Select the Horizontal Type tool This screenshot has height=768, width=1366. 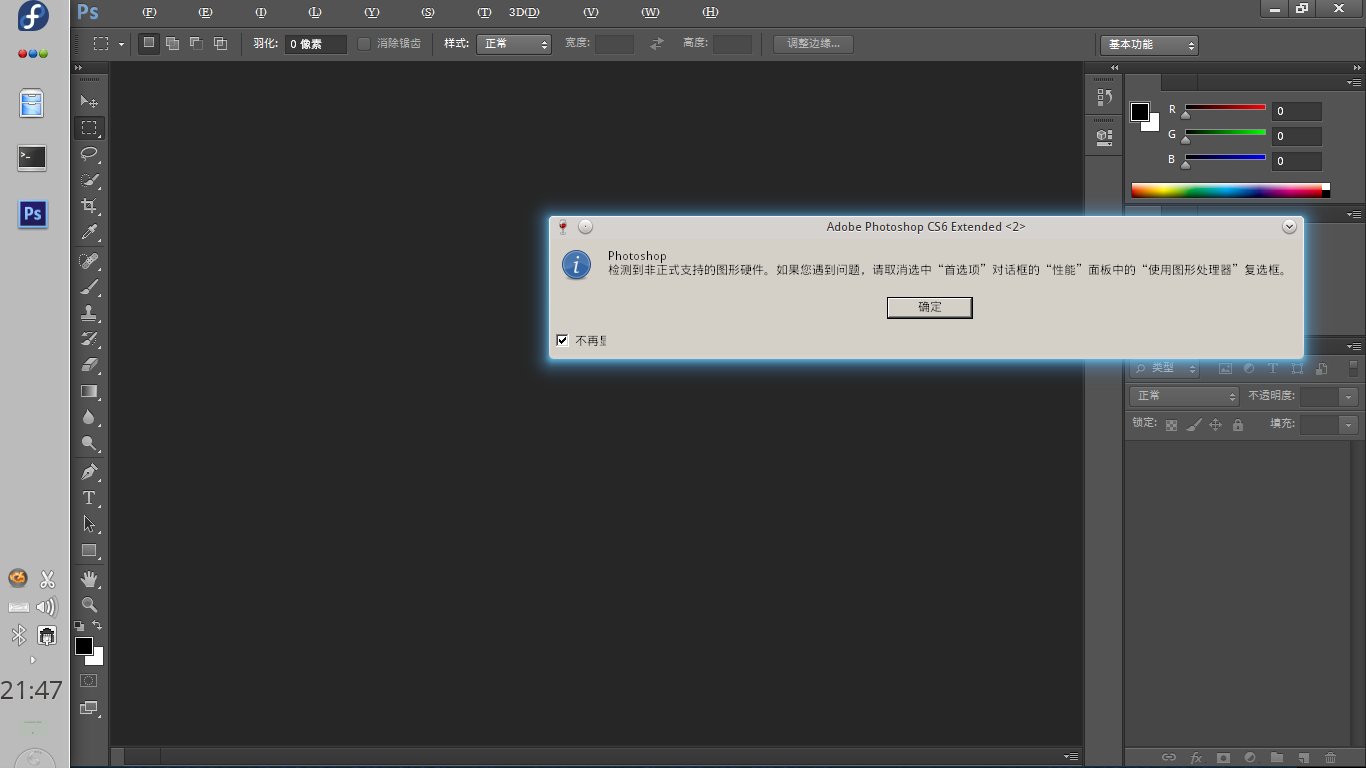tap(89, 498)
